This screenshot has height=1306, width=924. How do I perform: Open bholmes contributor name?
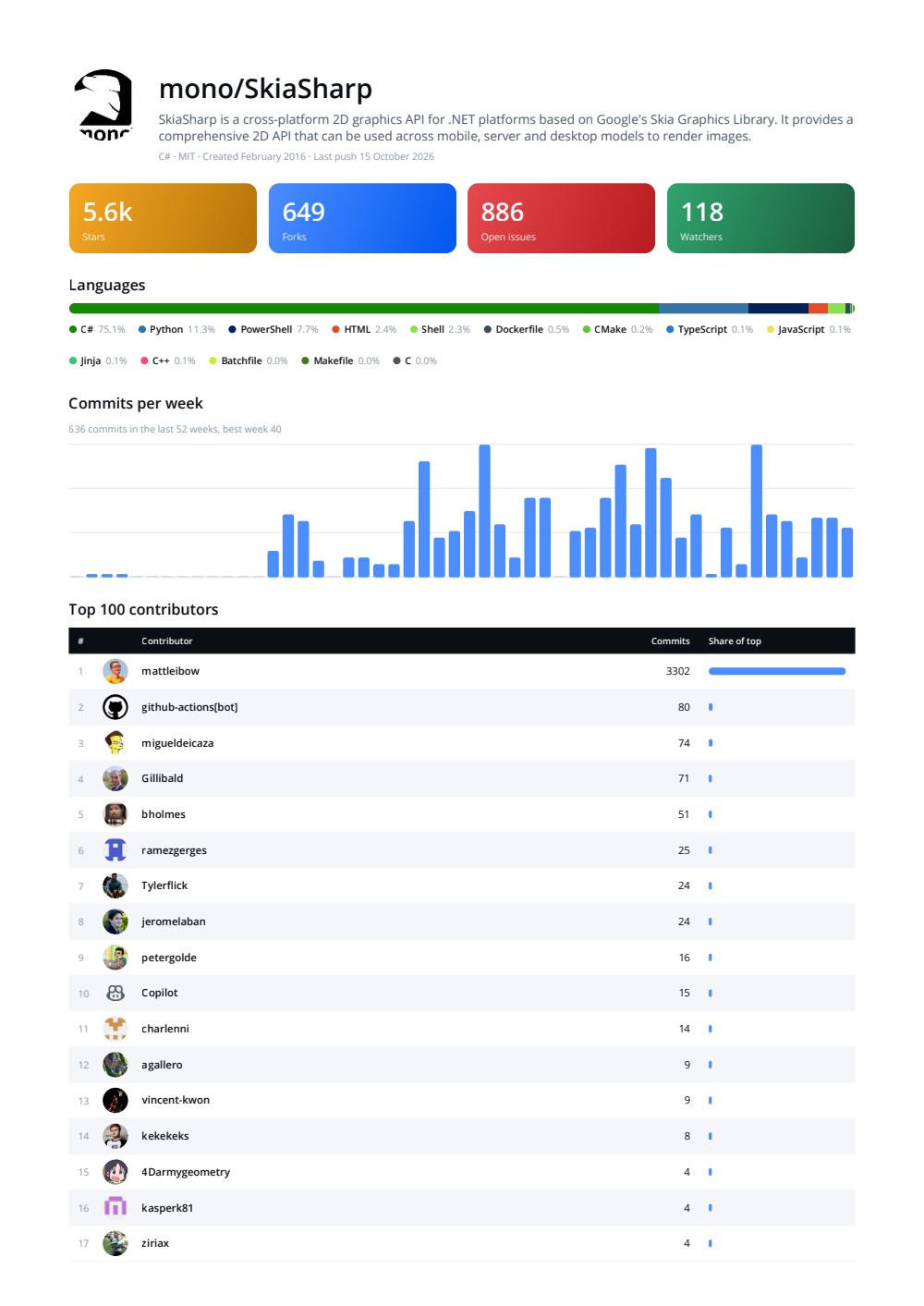(164, 814)
